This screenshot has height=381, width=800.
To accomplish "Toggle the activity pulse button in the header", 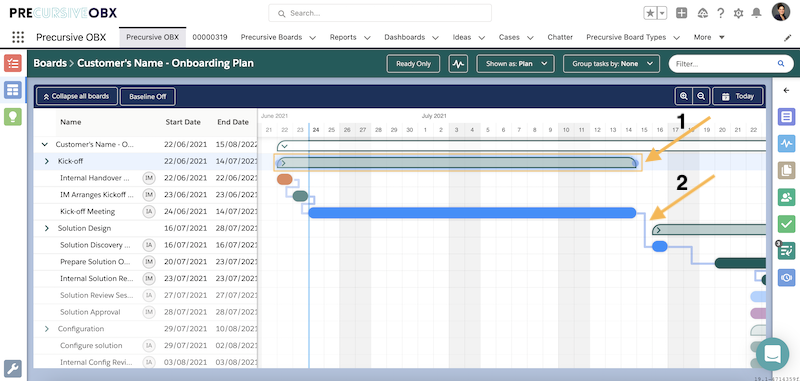I will point(458,64).
